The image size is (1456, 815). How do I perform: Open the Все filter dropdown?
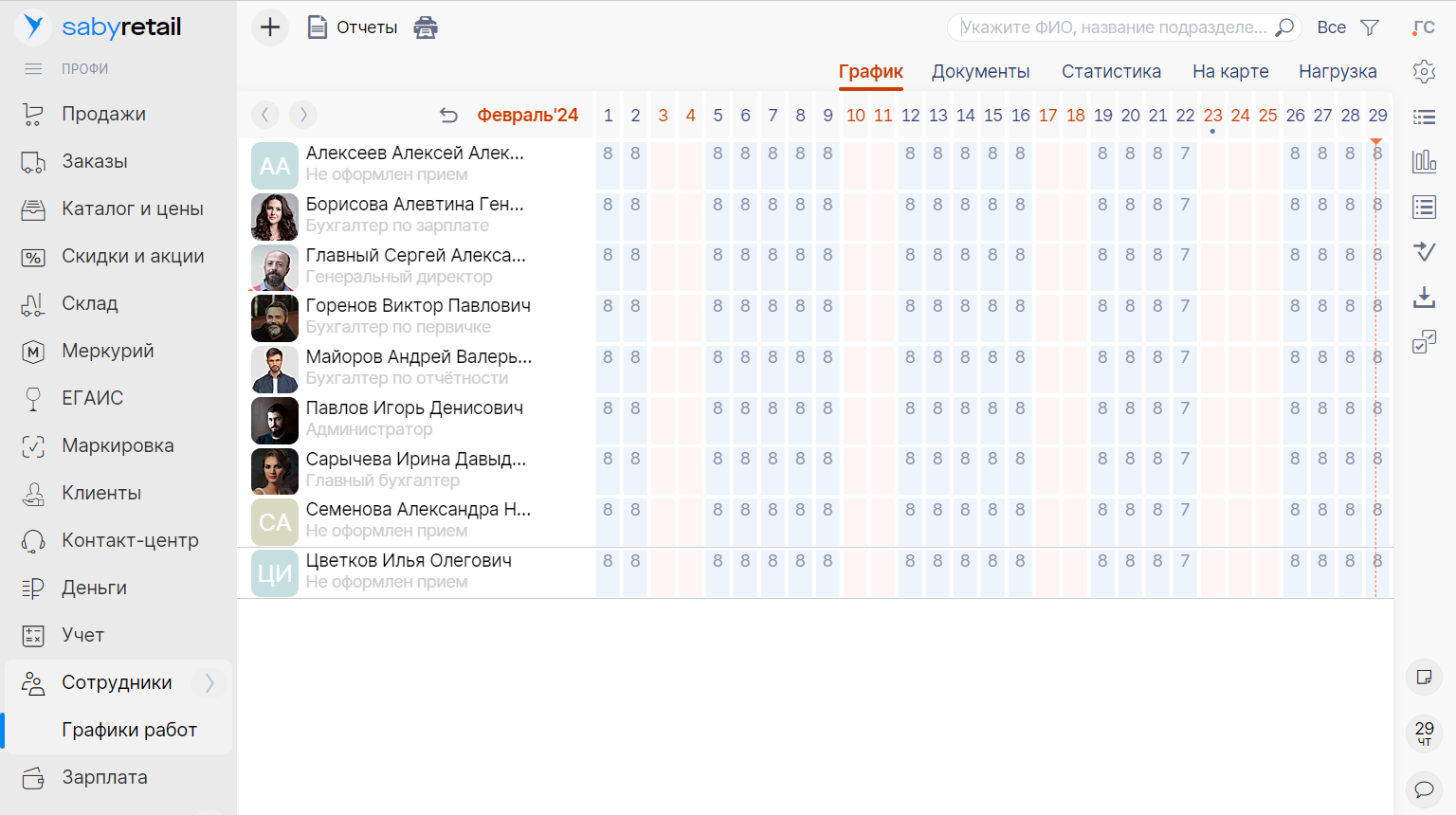coord(1331,27)
